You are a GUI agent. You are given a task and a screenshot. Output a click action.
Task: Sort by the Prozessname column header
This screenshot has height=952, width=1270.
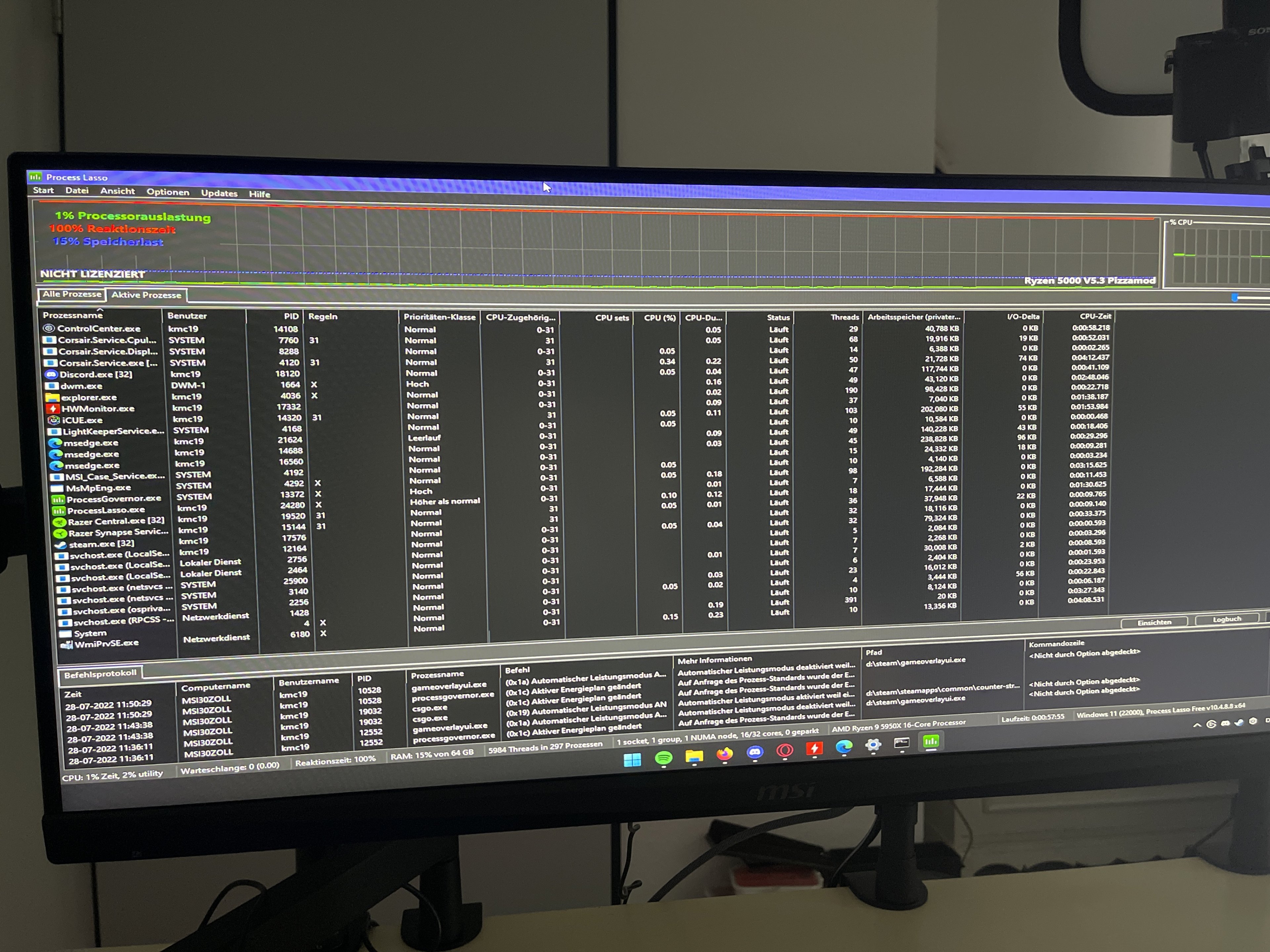coord(73,315)
